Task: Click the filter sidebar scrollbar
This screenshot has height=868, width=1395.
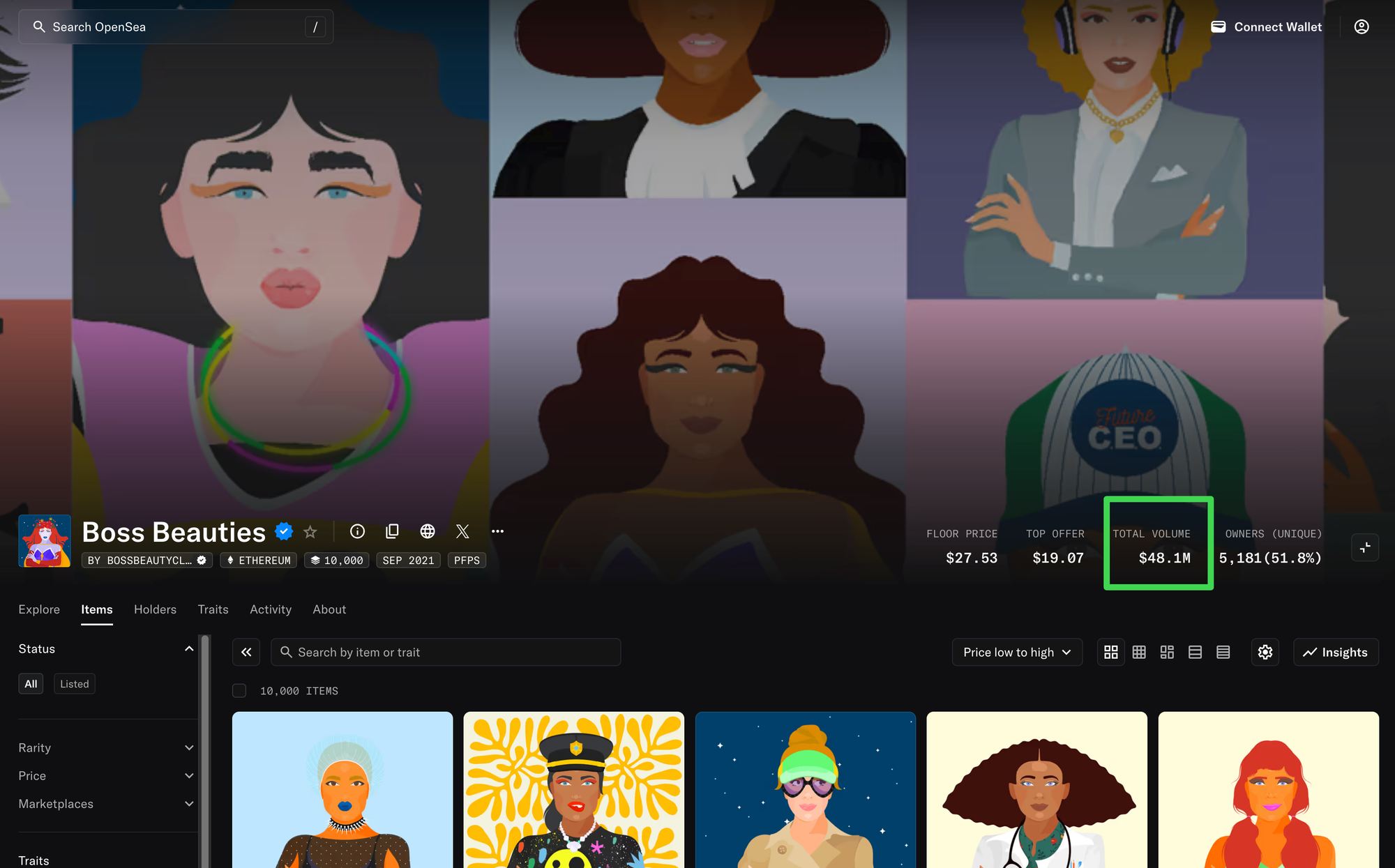Action: pyautogui.click(x=205, y=751)
